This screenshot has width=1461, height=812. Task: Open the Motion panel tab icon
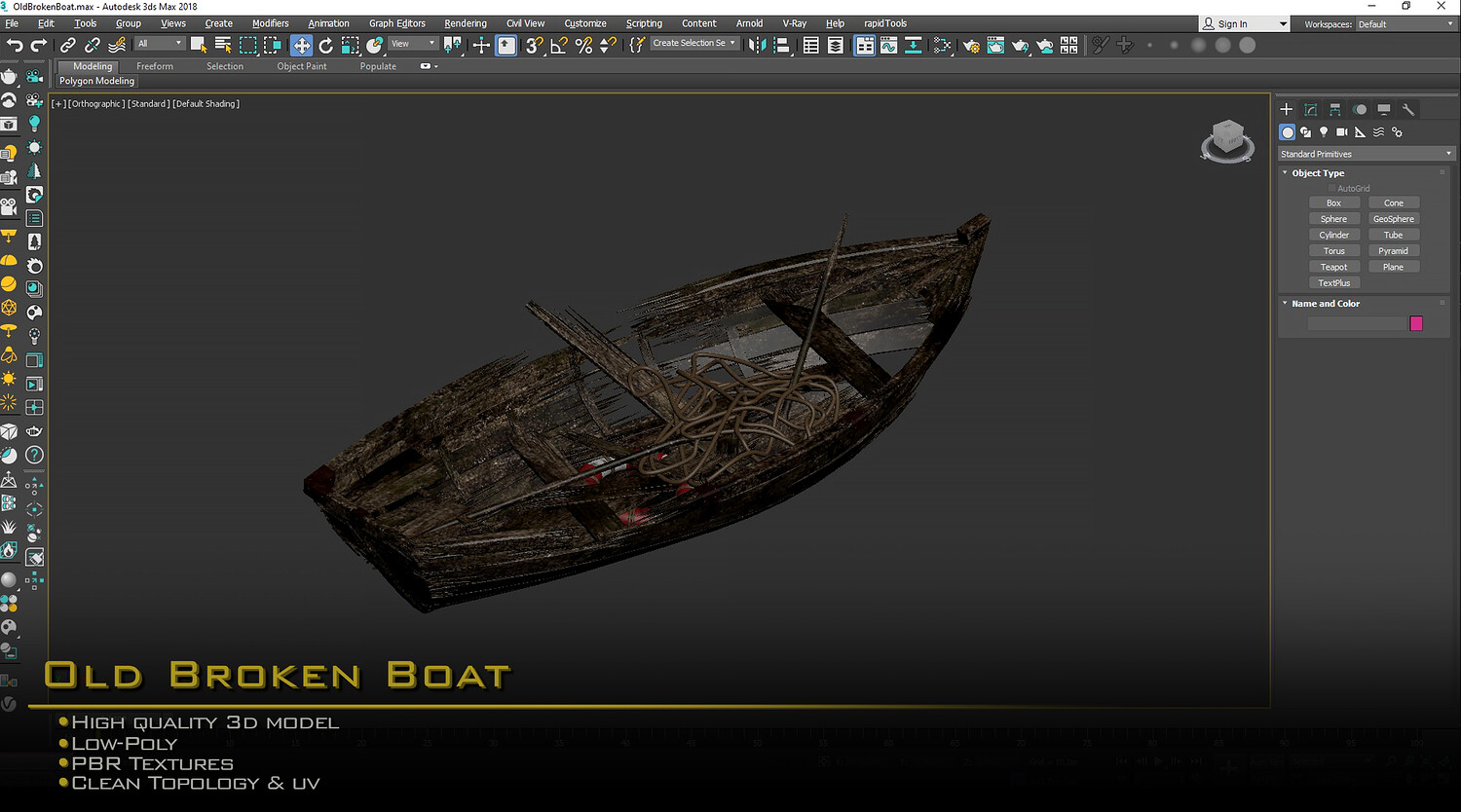(1360, 110)
